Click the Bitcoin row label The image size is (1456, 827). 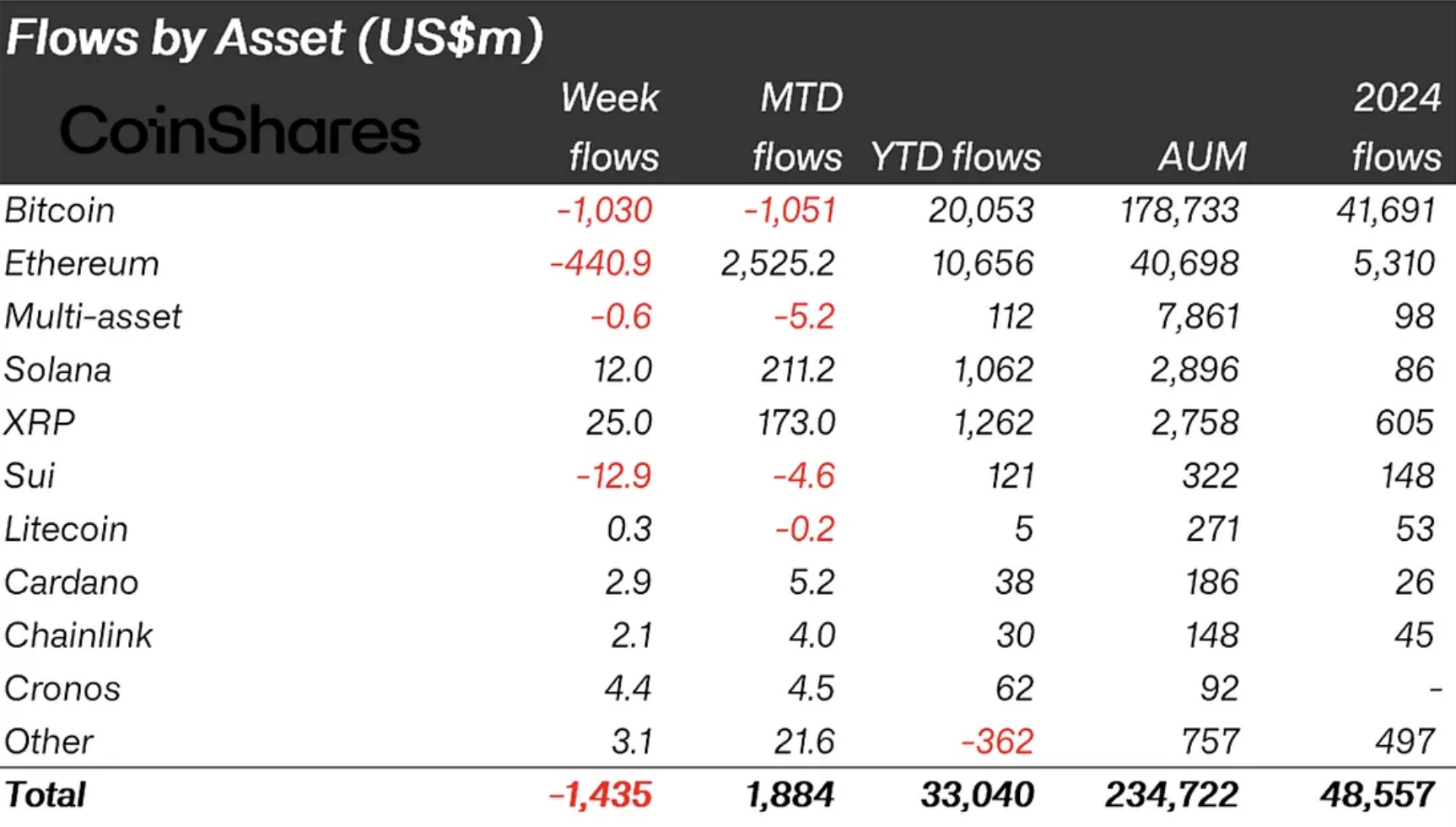tap(60, 211)
